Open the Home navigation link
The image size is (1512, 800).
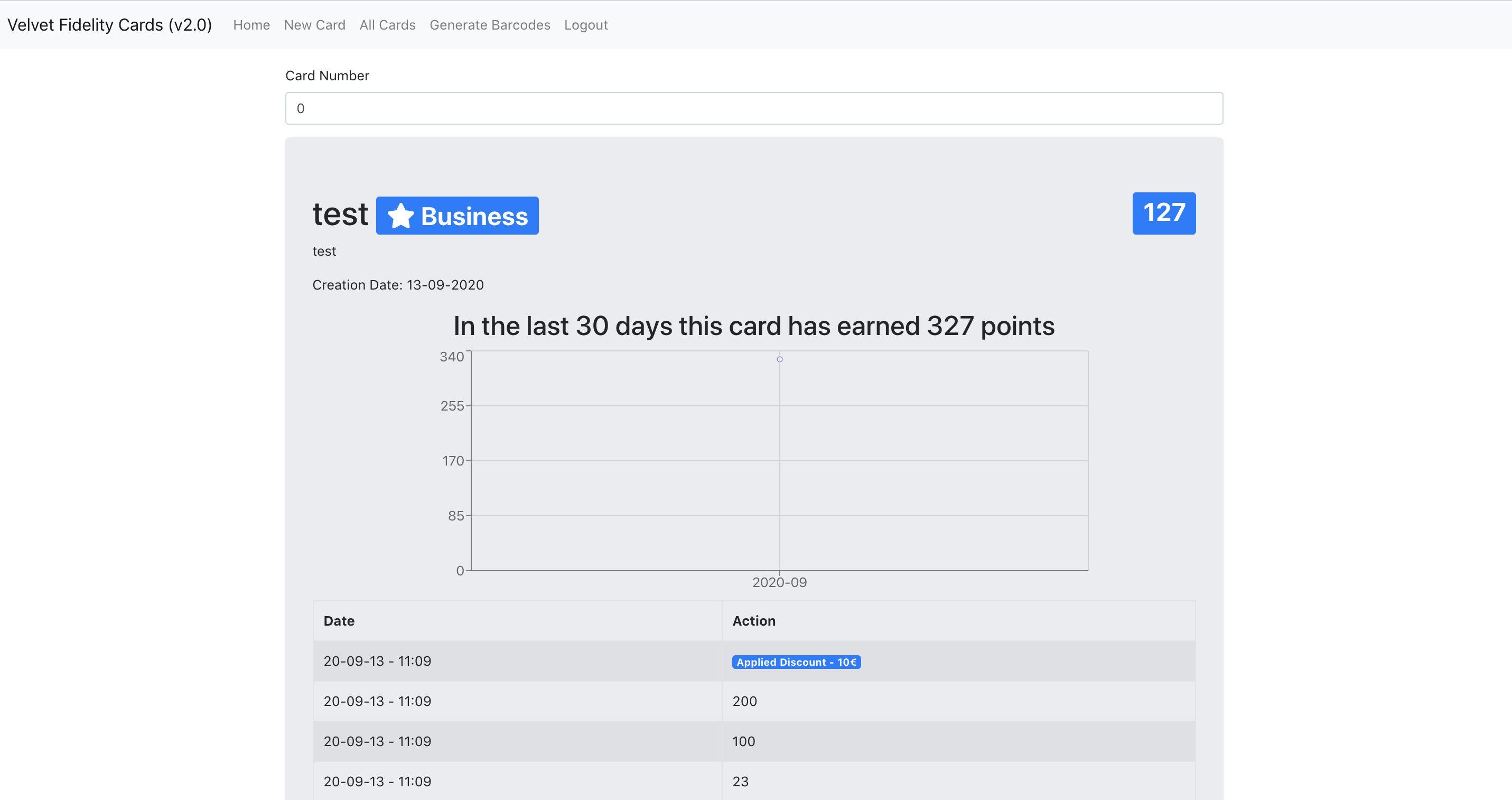[251, 25]
